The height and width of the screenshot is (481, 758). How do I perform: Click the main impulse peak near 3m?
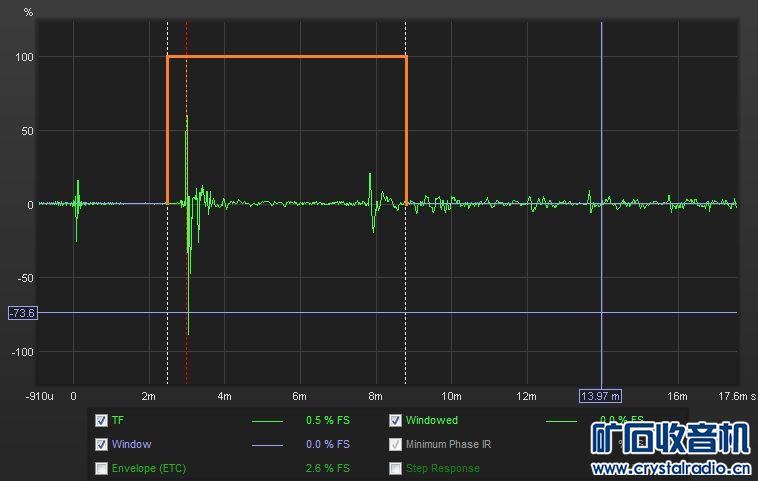pyautogui.click(x=188, y=225)
